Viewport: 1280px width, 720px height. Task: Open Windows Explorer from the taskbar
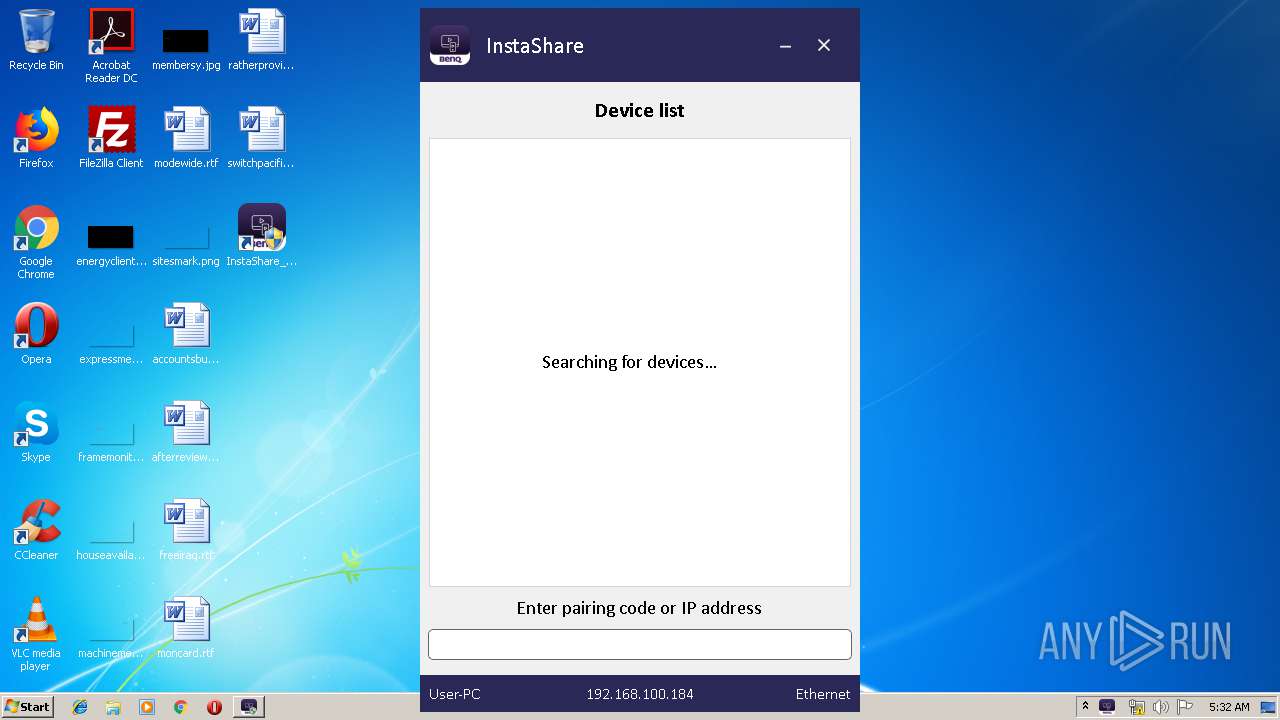click(113, 707)
